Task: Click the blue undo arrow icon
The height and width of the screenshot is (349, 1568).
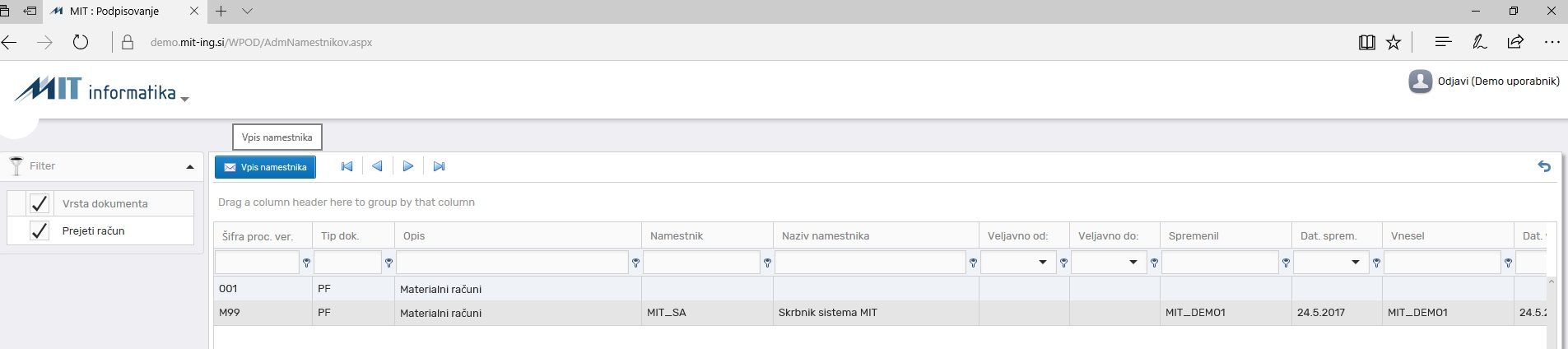Action: pos(1544,166)
